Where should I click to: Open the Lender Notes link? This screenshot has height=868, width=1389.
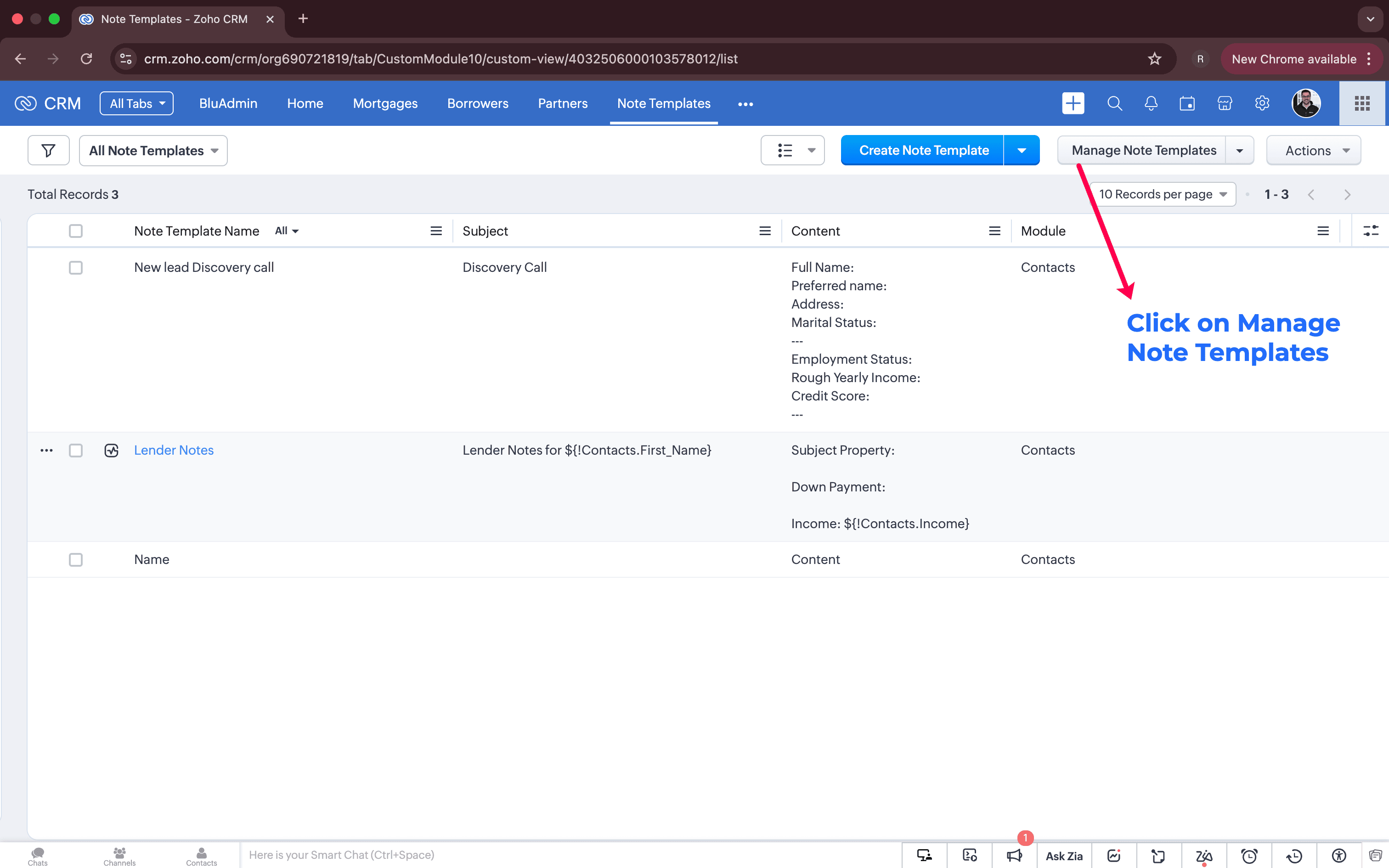point(174,451)
